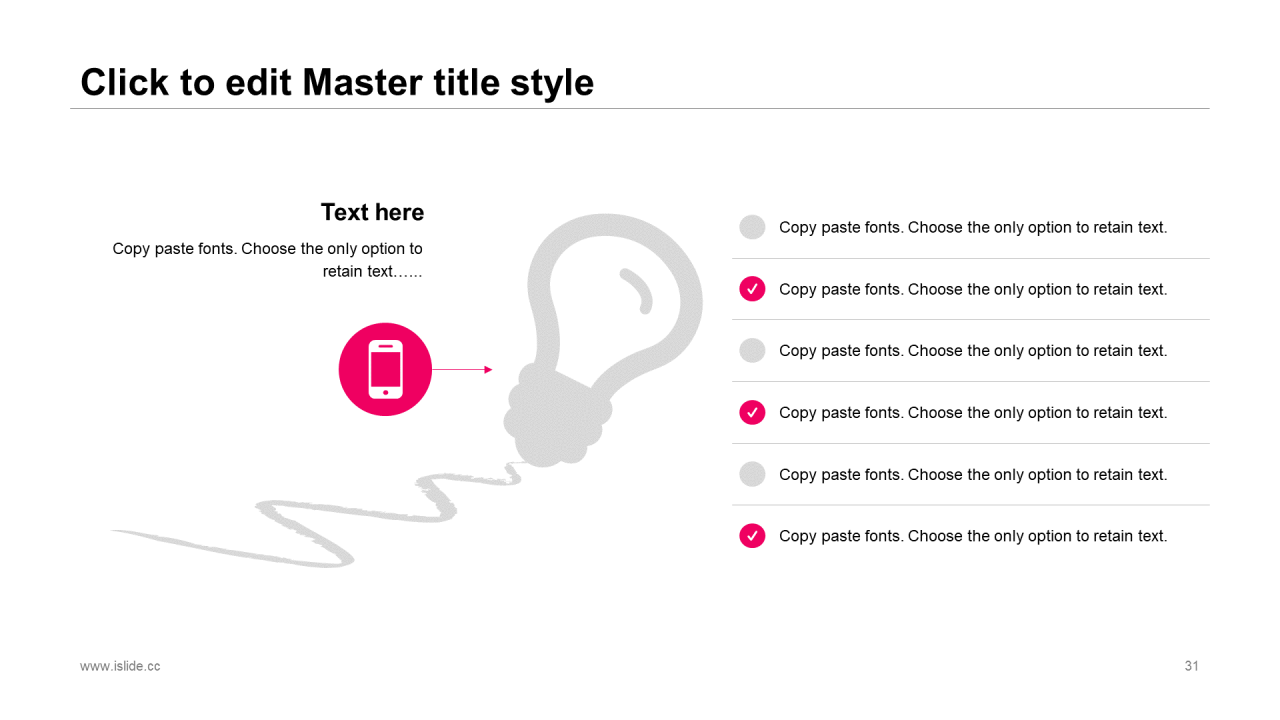1280x720 pixels.
Task: Click the first pink checkmark circle in the list
Action: 752,289
